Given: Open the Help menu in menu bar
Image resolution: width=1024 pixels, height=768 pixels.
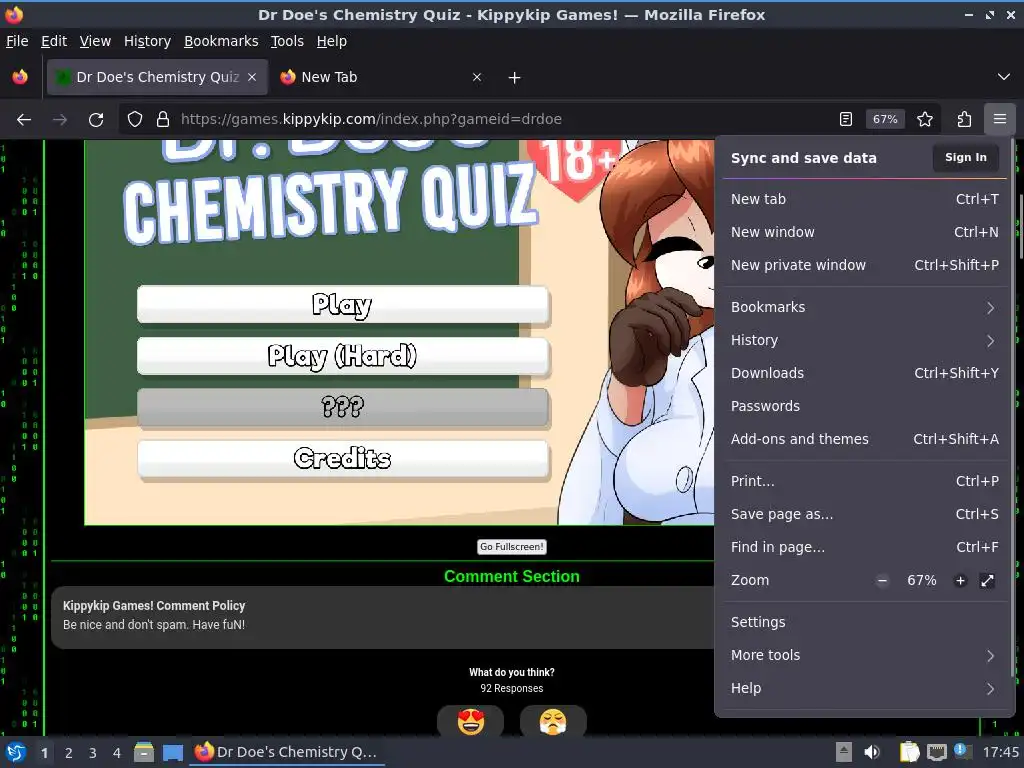Looking at the screenshot, I should click(331, 41).
